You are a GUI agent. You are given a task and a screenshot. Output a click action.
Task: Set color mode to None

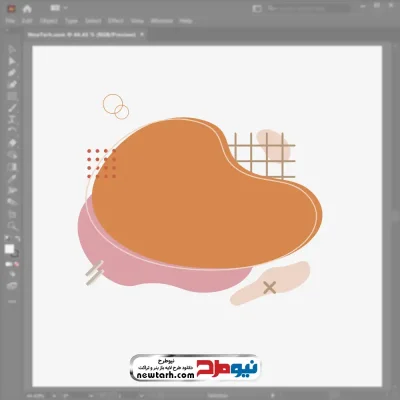coord(16,264)
